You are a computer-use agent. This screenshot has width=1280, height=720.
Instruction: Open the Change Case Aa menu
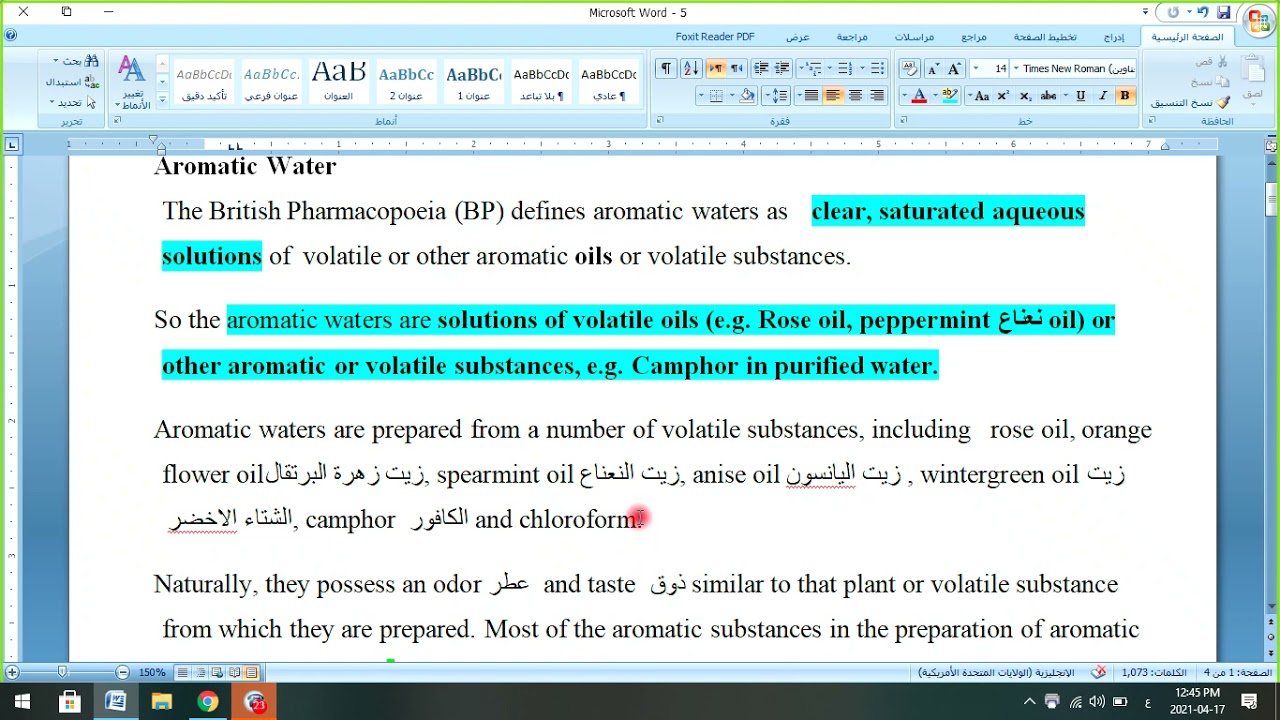(981, 96)
